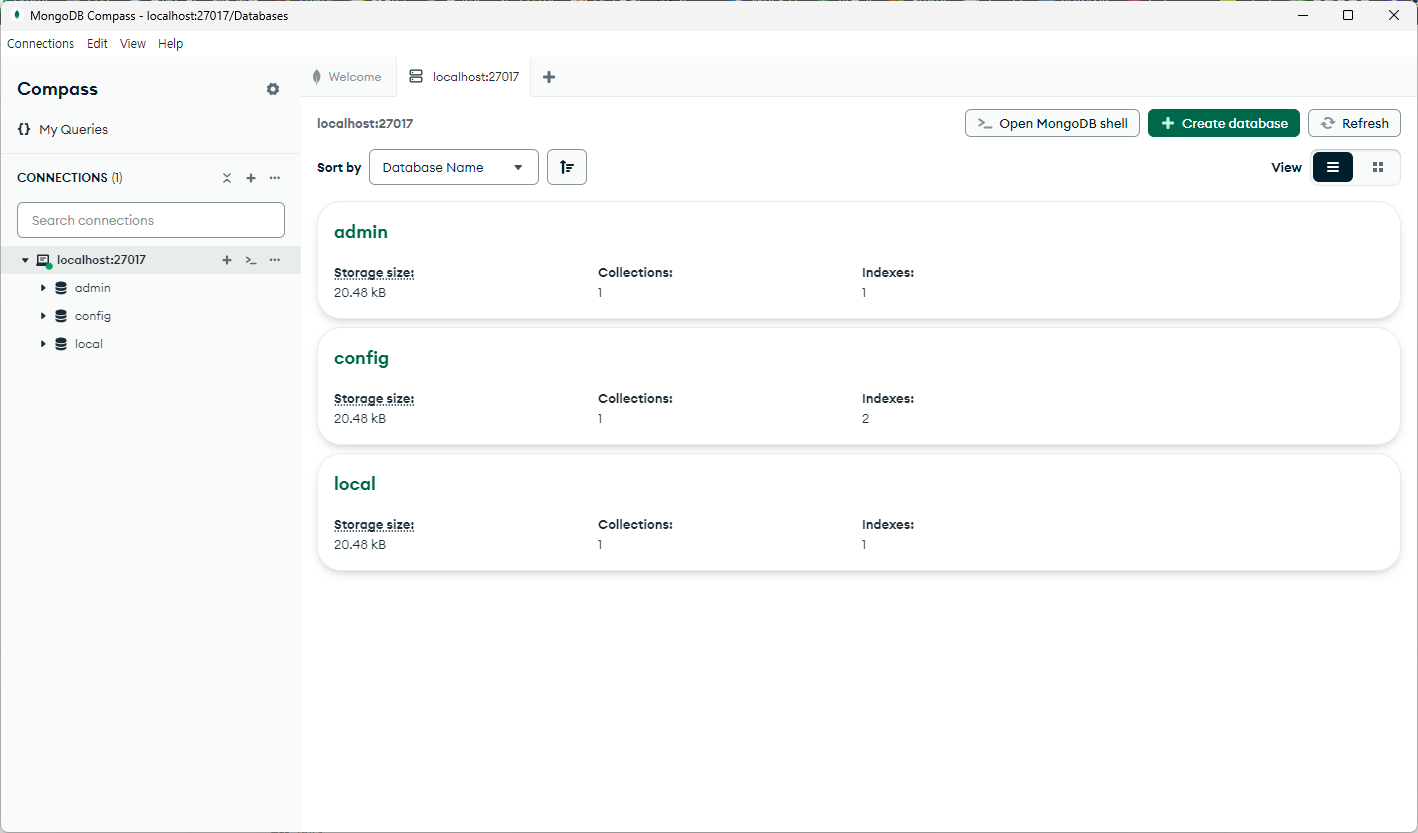
Task: Switch to grid view
Action: (x=1378, y=167)
